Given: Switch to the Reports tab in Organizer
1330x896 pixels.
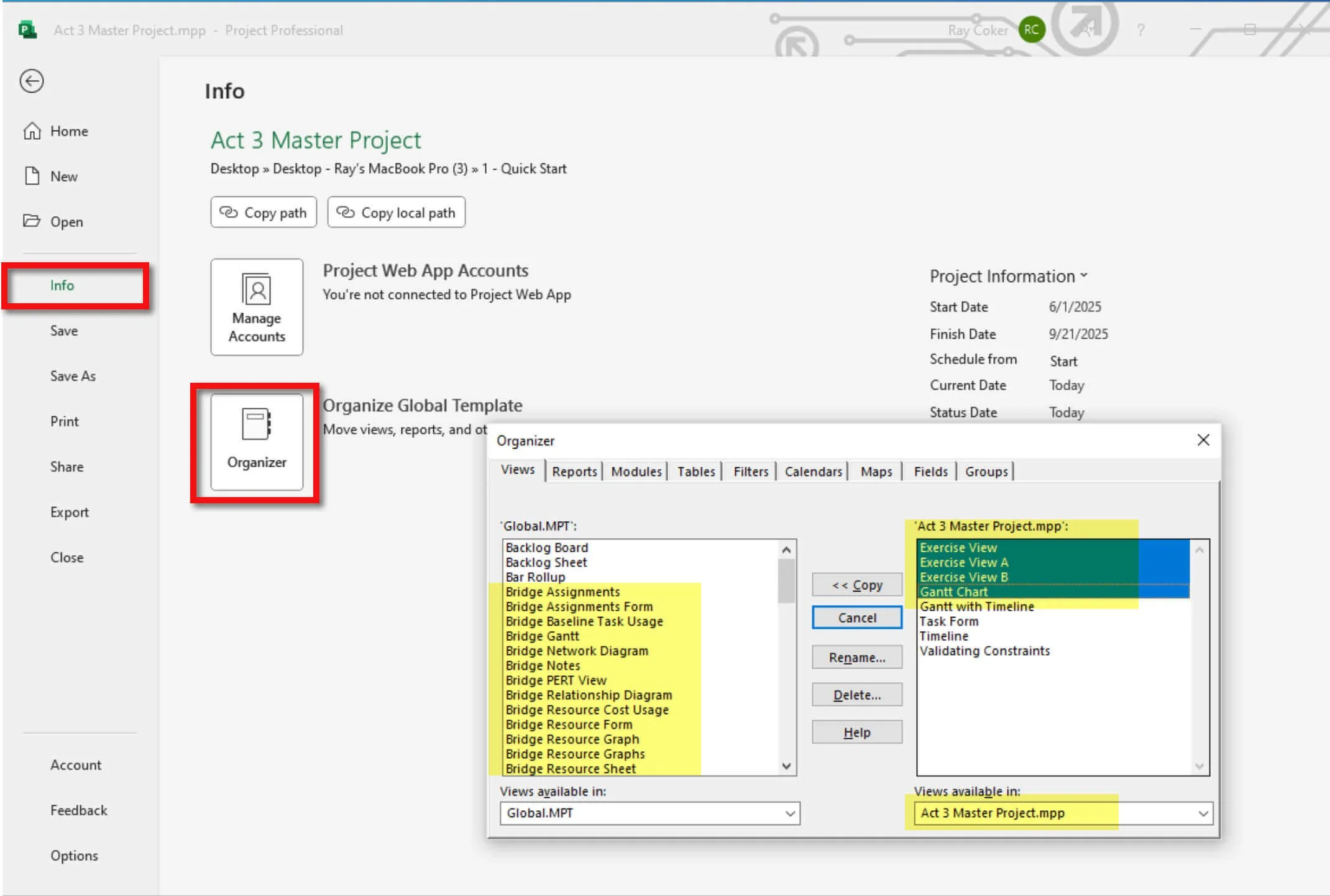Looking at the screenshot, I should (x=574, y=472).
